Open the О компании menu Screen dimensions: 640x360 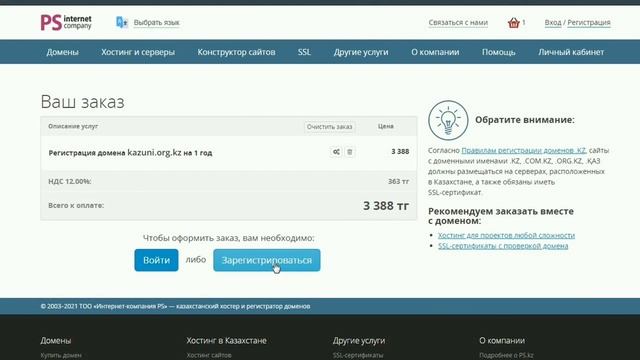point(435,52)
